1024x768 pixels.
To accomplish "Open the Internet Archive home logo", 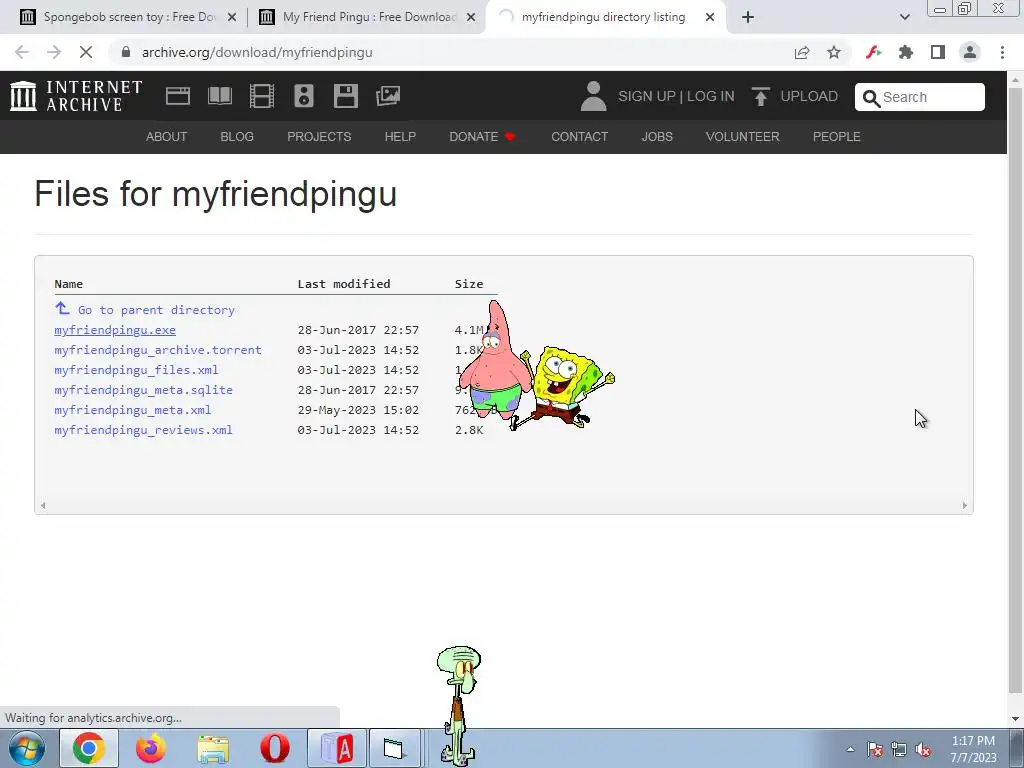I will pyautogui.click(x=76, y=96).
